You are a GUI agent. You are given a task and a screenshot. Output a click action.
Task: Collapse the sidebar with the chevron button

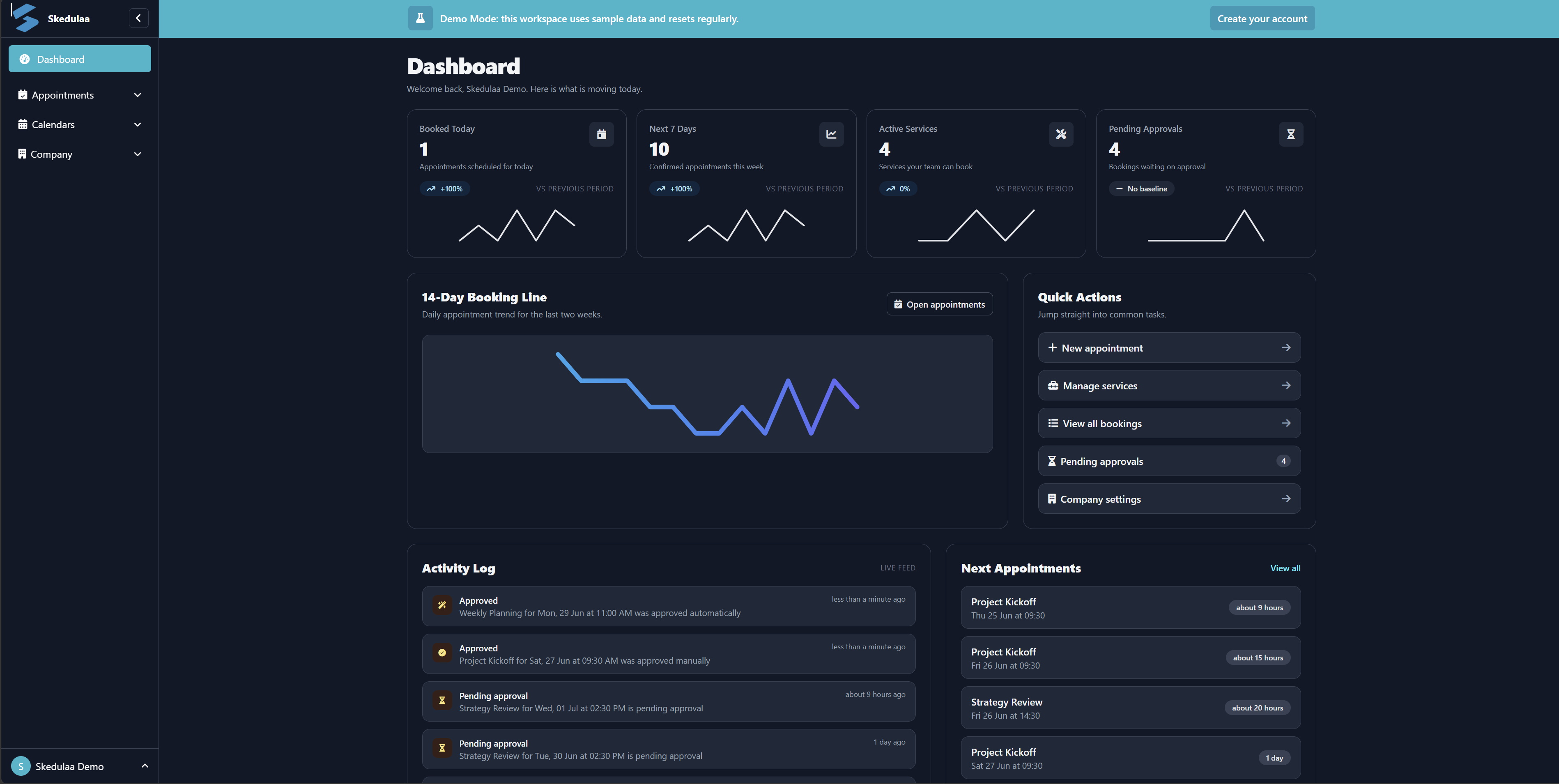pos(138,18)
